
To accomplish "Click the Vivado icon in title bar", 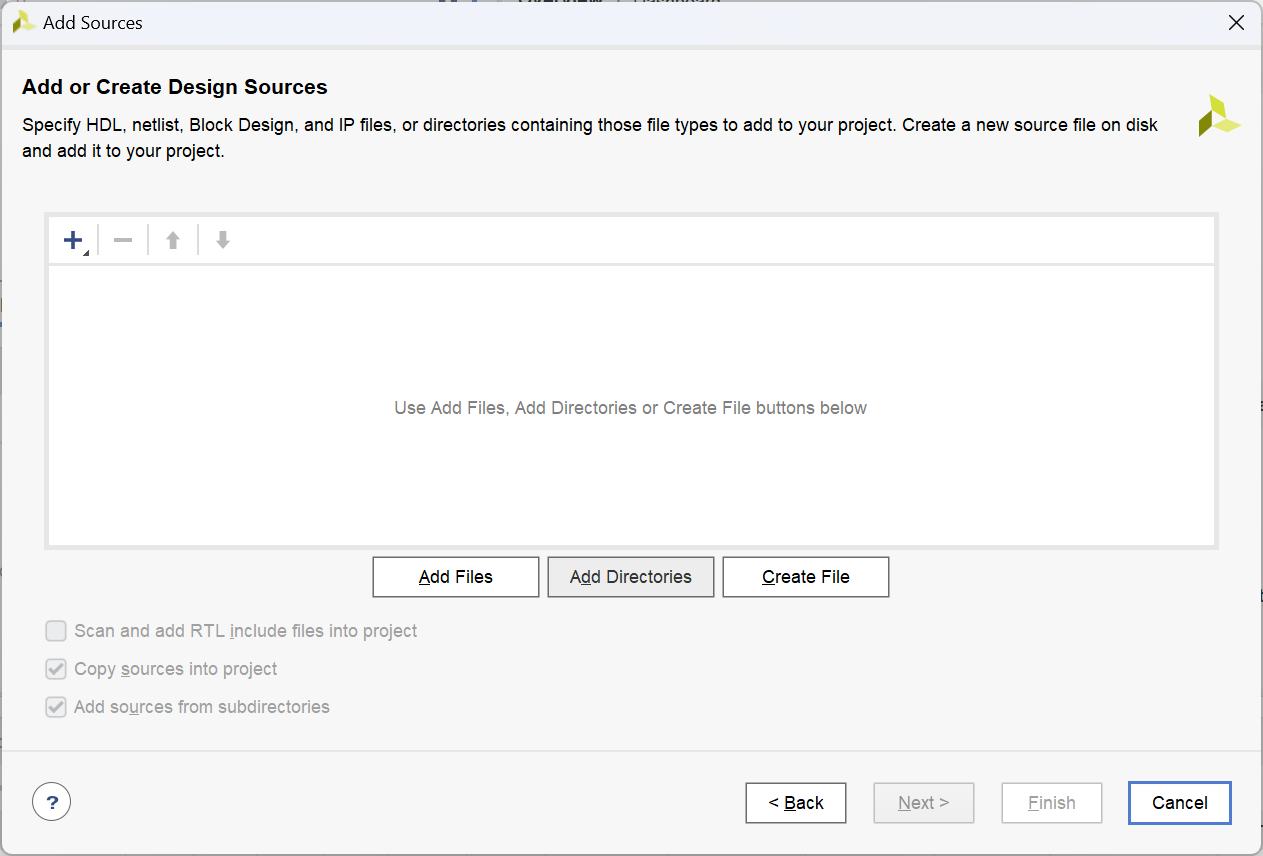I will [24, 22].
